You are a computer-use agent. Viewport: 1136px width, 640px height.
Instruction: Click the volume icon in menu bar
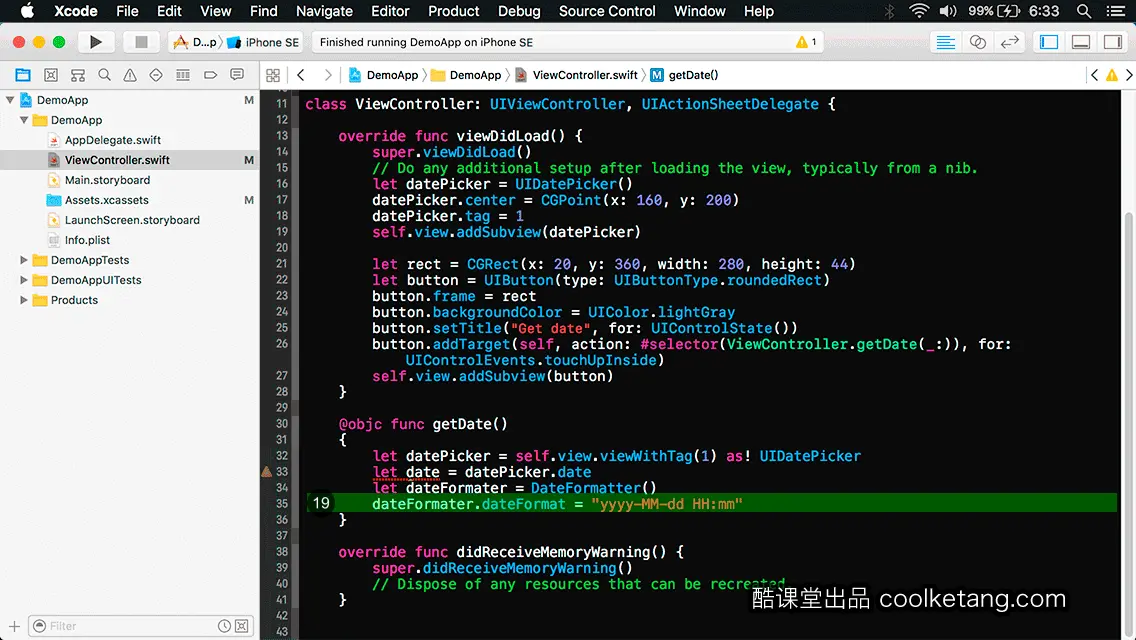[948, 11]
